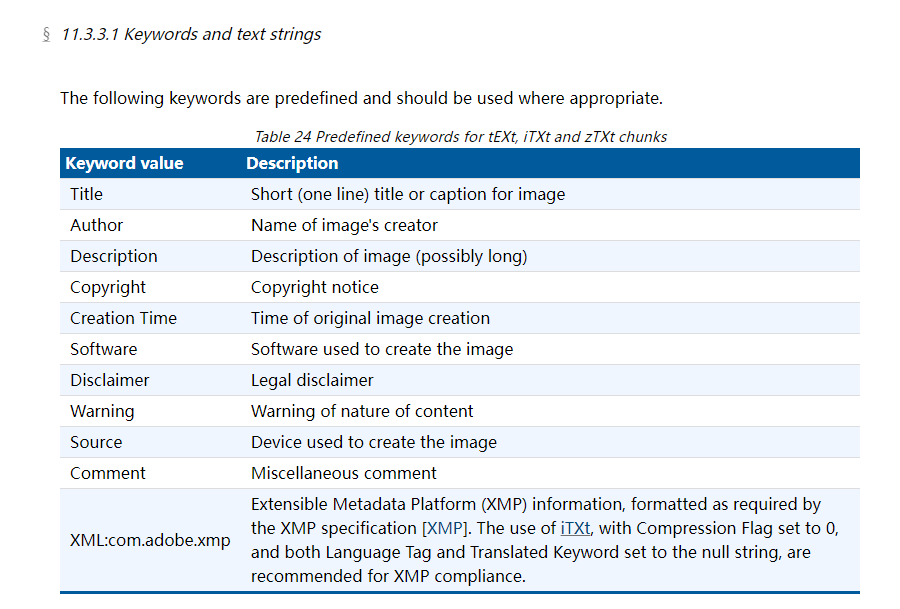Click 'Legal disclaimer' description cell
The image size is (900, 609).
[550, 380]
